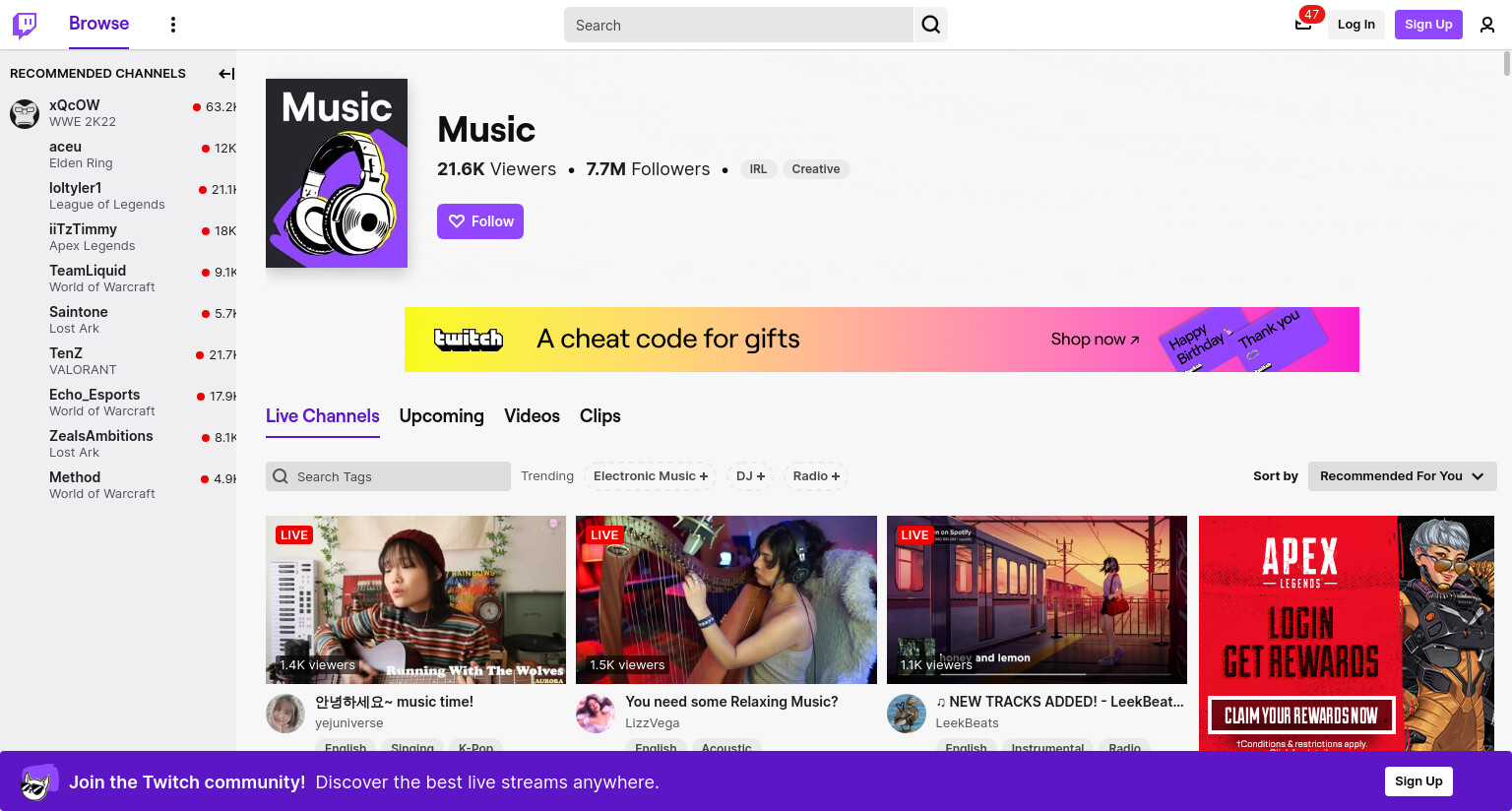Open the aceu channel in the sidebar

tap(118, 155)
